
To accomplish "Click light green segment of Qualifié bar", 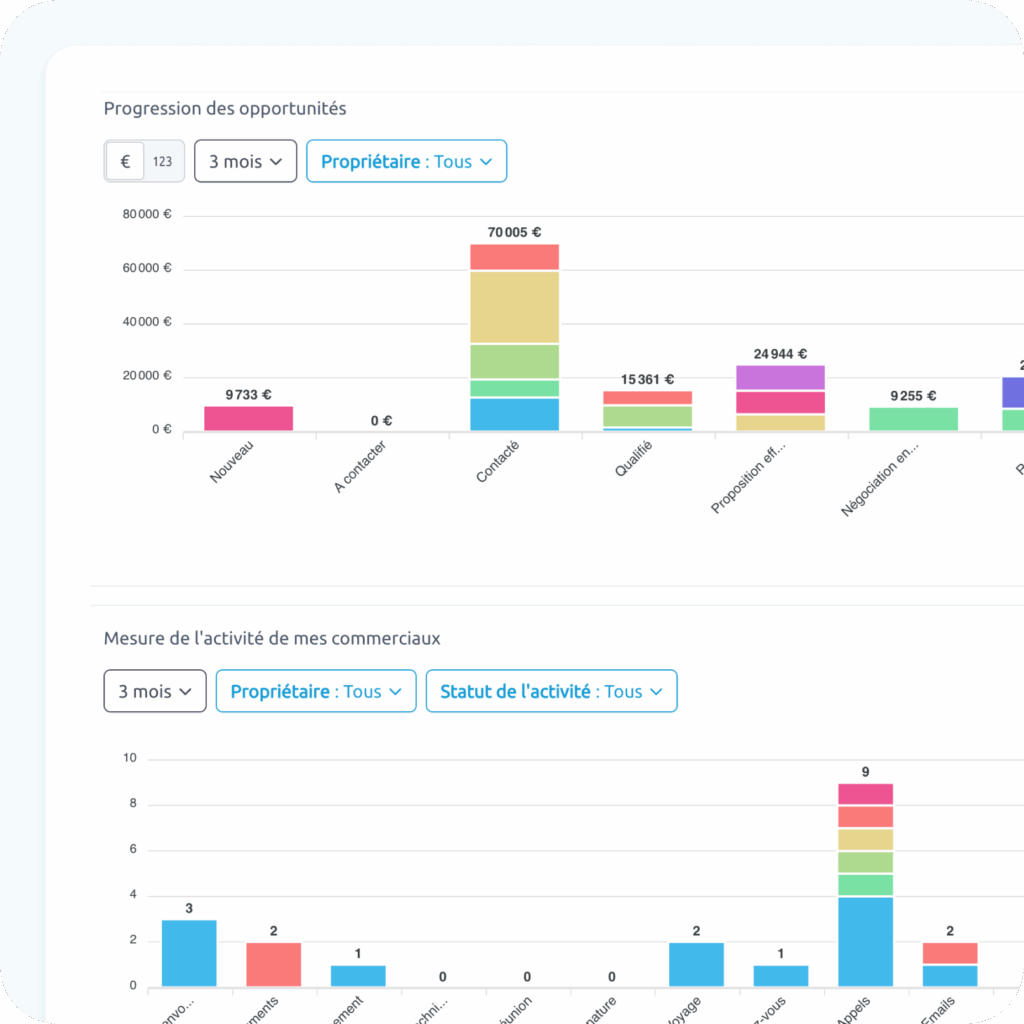I will tap(647, 416).
